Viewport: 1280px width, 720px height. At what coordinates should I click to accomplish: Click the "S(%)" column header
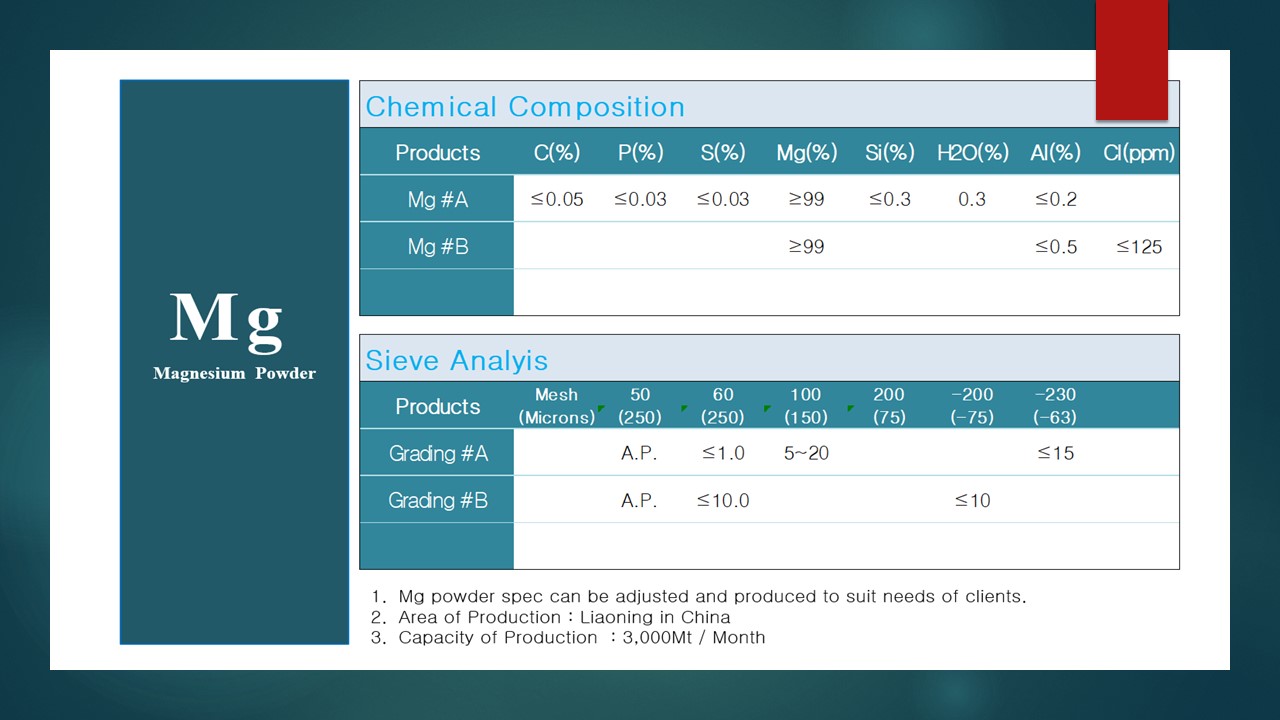pyautogui.click(x=723, y=153)
